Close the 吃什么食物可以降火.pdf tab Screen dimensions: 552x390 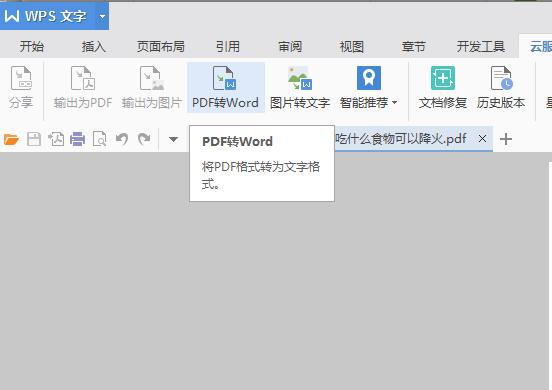point(482,139)
